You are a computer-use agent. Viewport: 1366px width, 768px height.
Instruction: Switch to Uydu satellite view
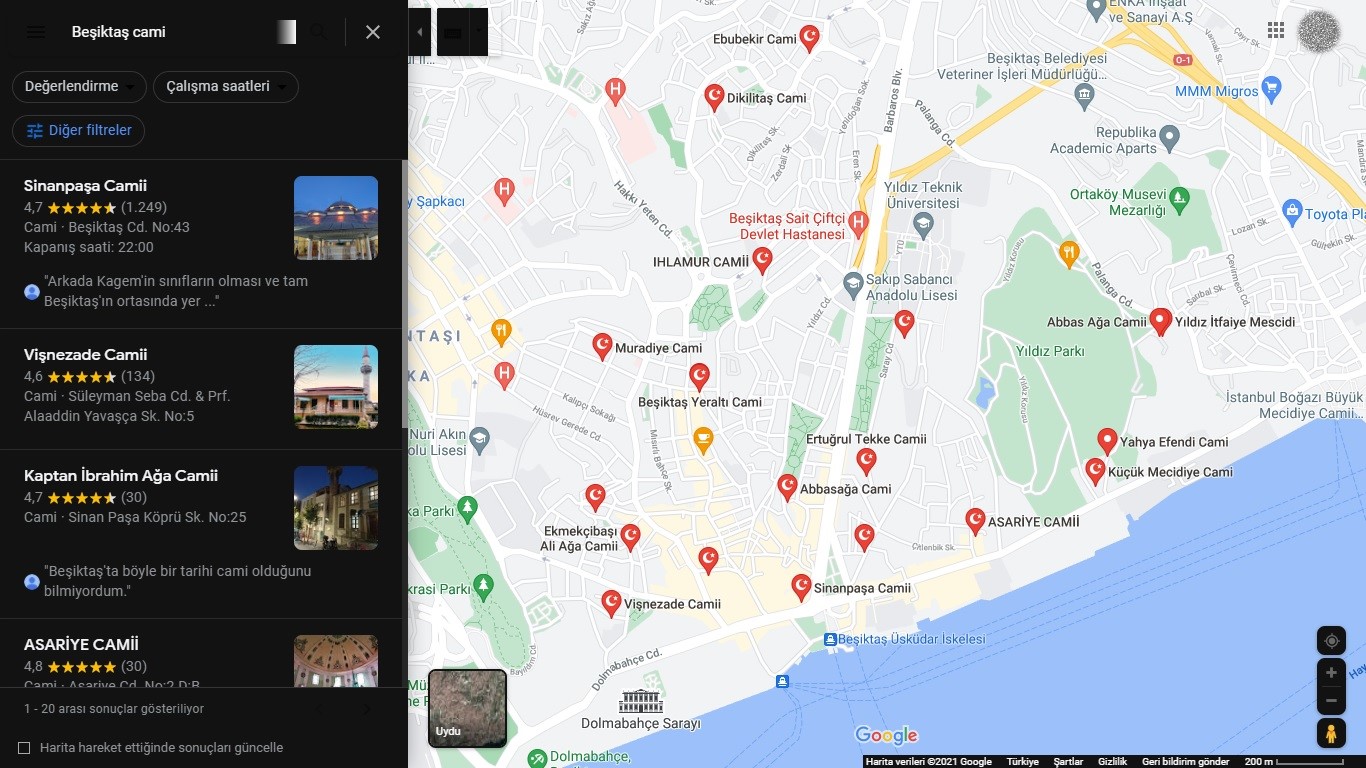click(467, 708)
